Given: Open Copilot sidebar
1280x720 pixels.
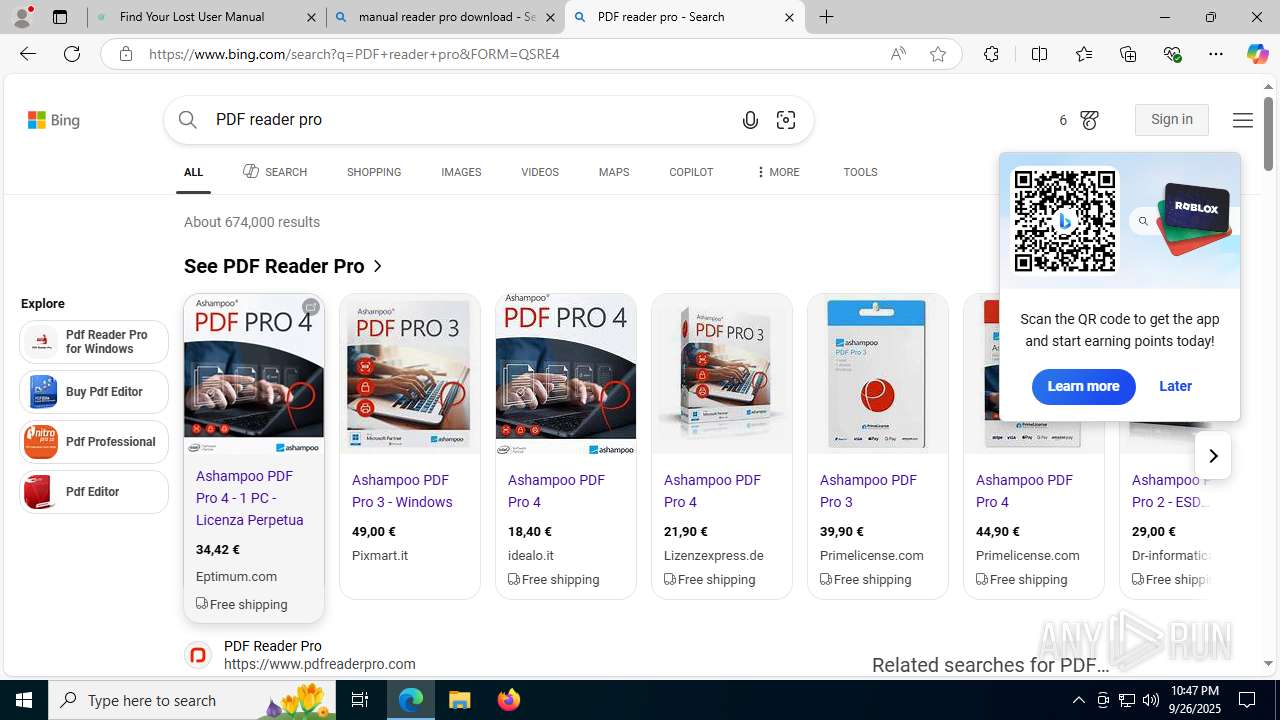Looking at the screenshot, I should 1257,54.
